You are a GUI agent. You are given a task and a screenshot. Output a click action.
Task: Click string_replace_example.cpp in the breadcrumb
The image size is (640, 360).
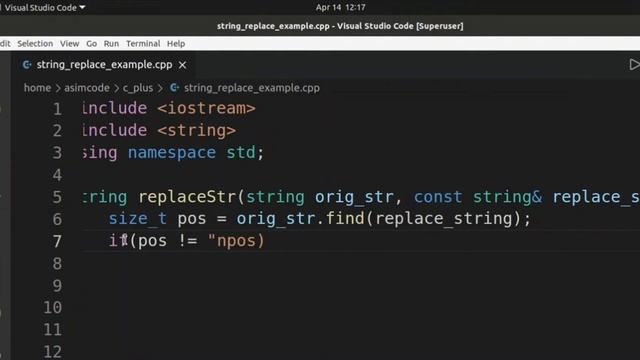[251, 88]
